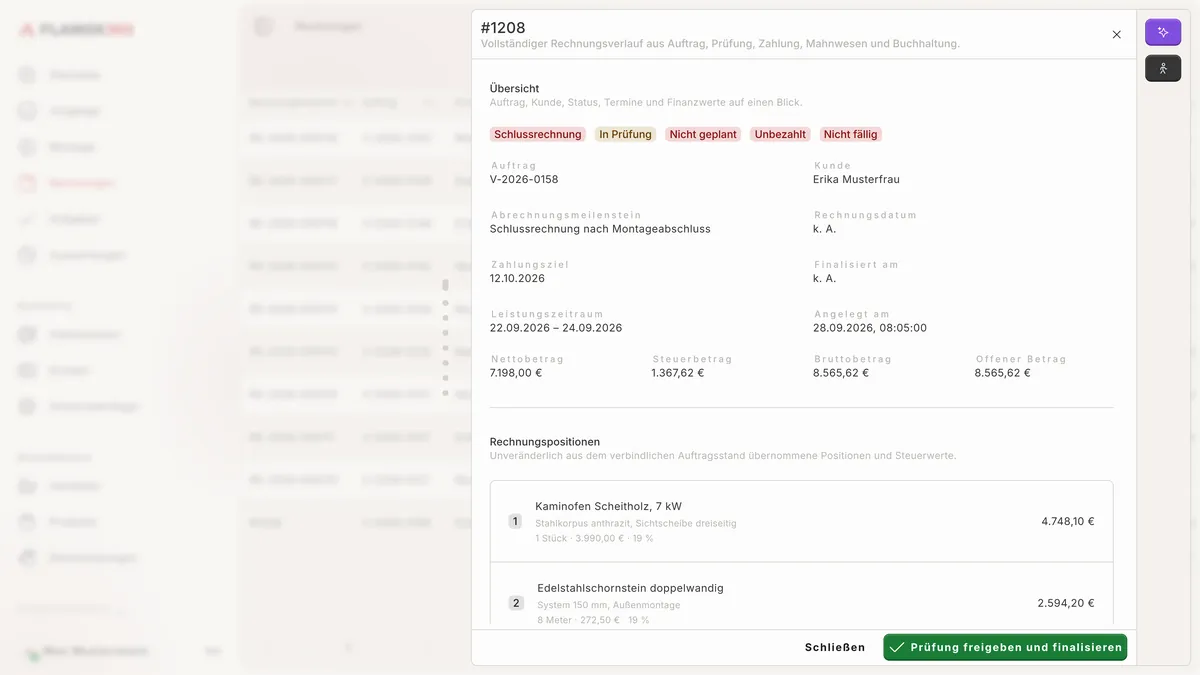Click the Nettobetrag value 7.198,00 €
Viewport: 1200px width, 675px height.
click(x=516, y=373)
